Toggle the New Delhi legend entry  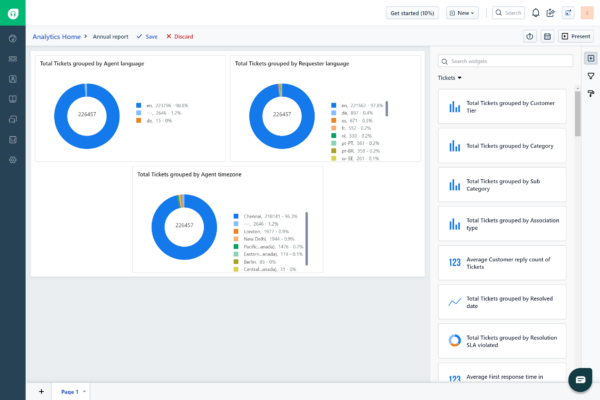click(x=264, y=239)
